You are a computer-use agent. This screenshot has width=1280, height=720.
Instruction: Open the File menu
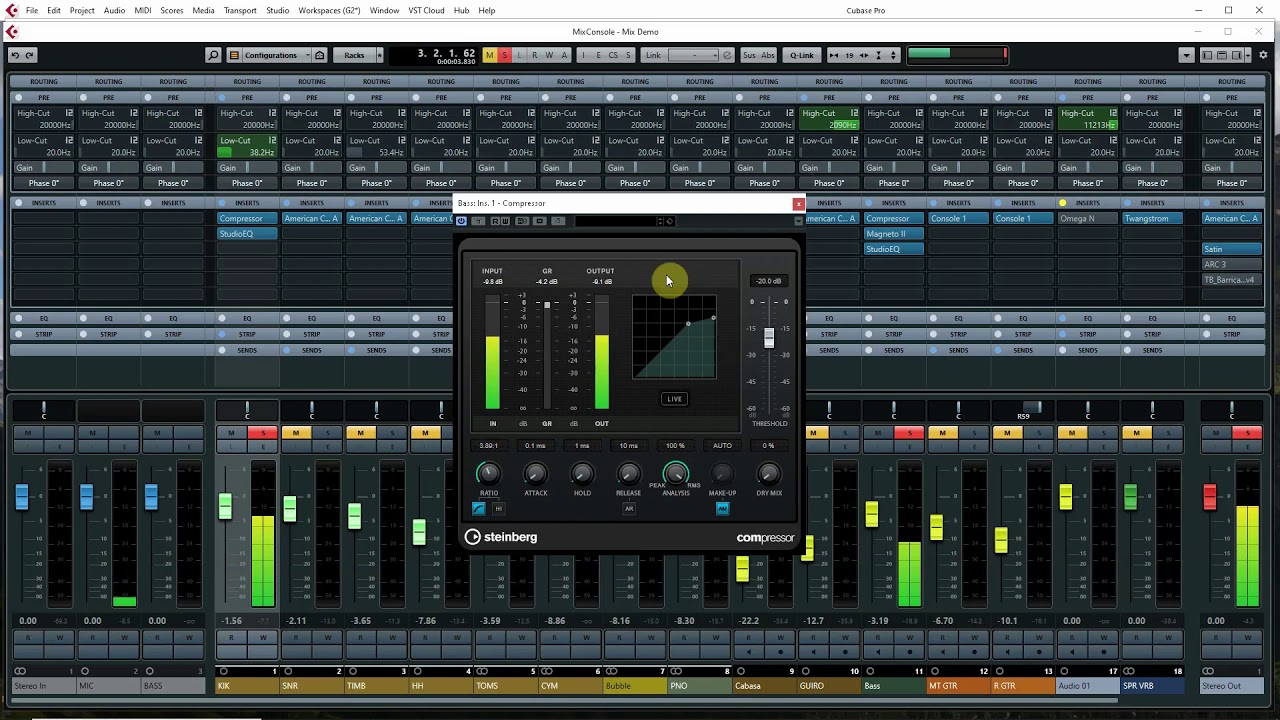pyautogui.click(x=32, y=10)
